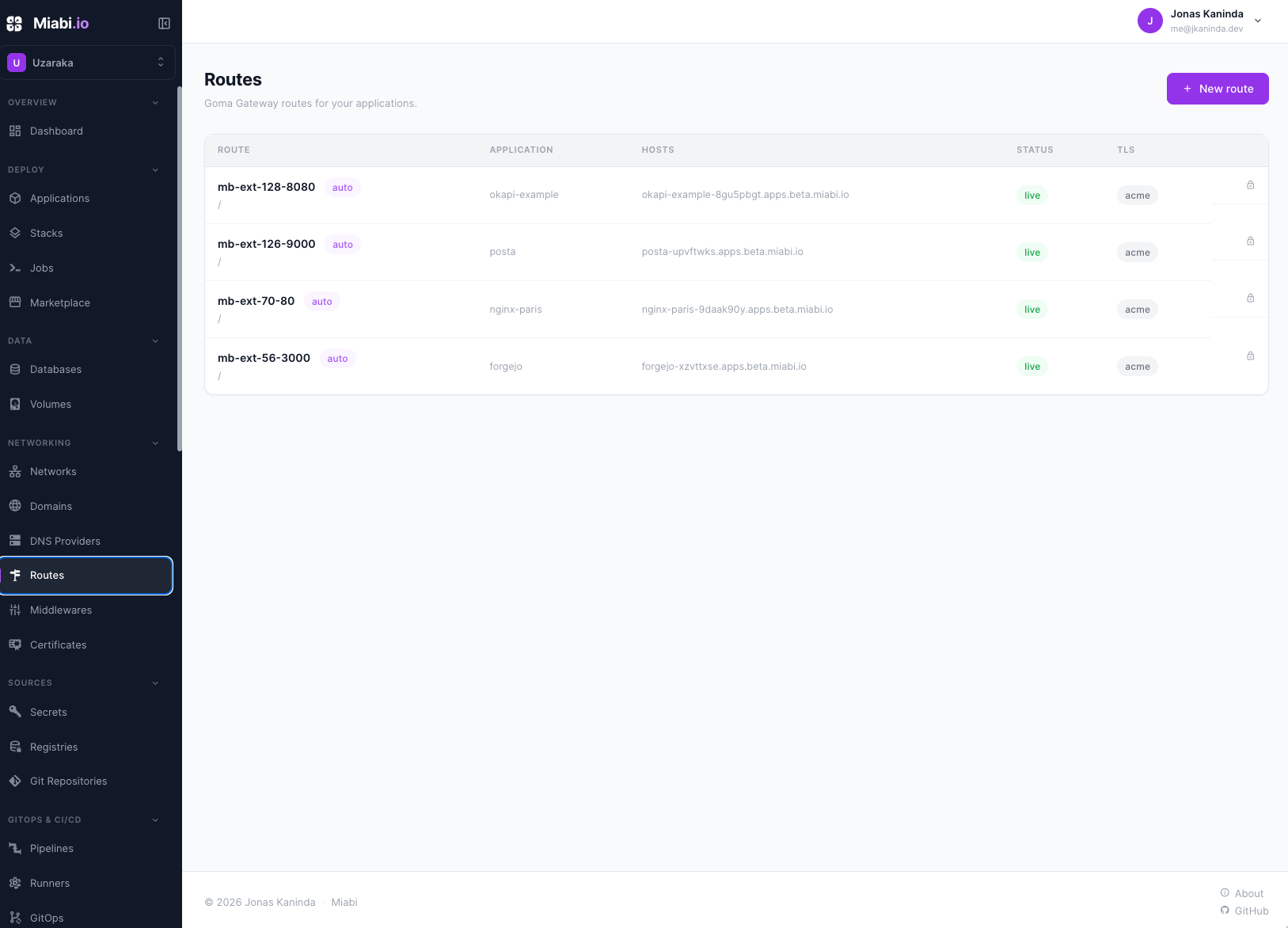The height and width of the screenshot is (928, 1288).
Task: Collapse the Deploy section
Action: point(155,170)
